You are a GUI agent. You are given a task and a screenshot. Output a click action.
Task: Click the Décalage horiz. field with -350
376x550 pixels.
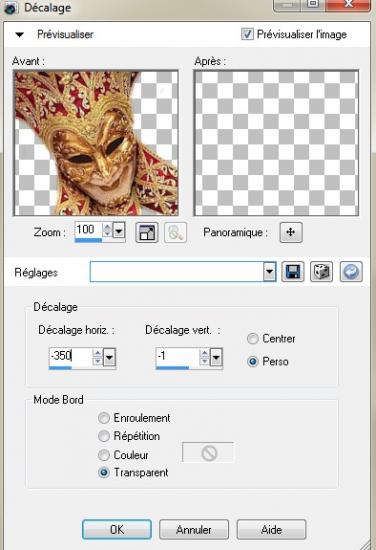[70, 356]
